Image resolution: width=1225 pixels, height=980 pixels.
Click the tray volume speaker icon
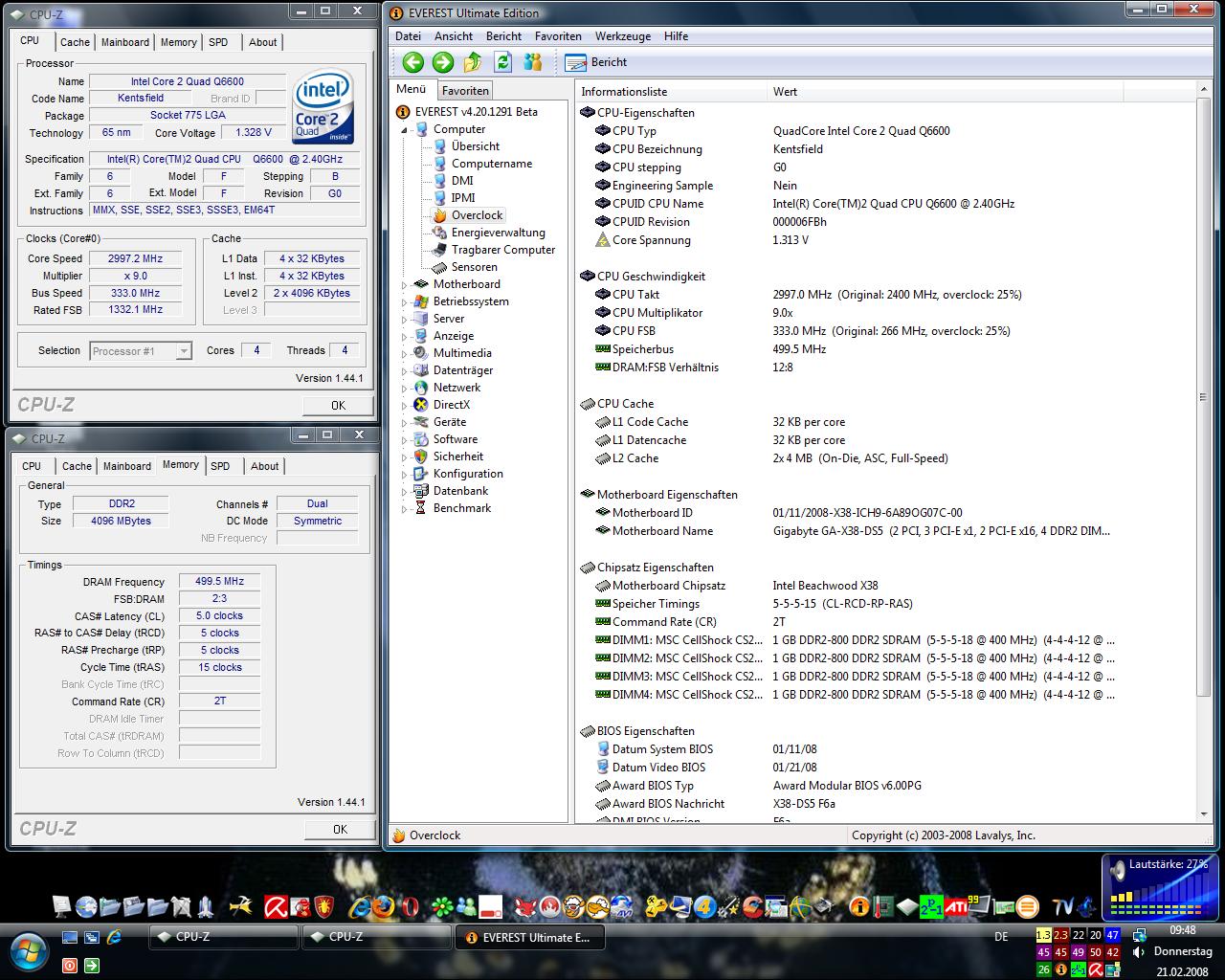(1139, 952)
